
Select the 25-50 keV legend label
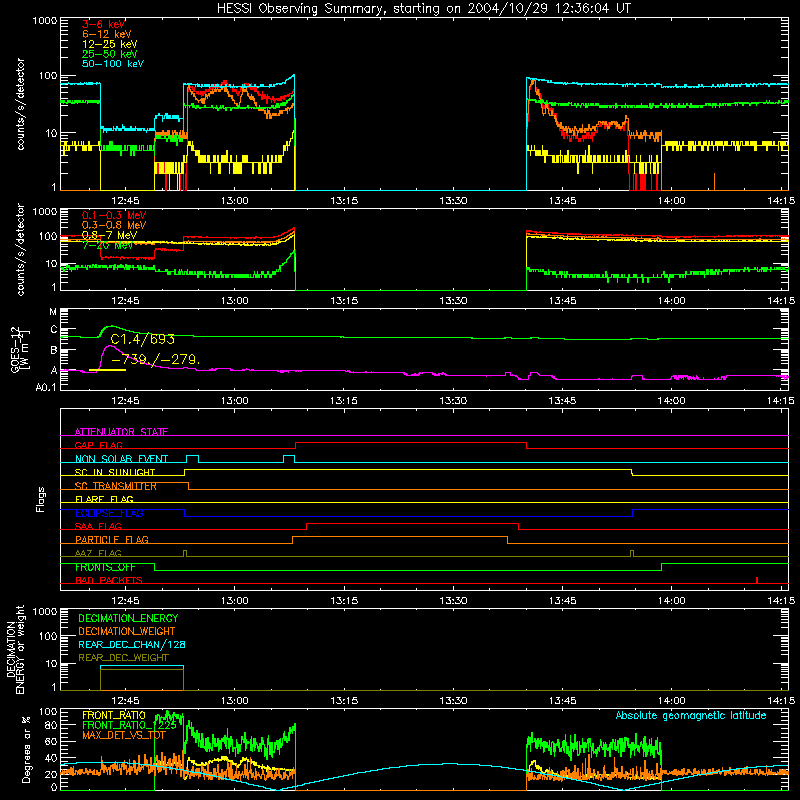click(110, 54)
